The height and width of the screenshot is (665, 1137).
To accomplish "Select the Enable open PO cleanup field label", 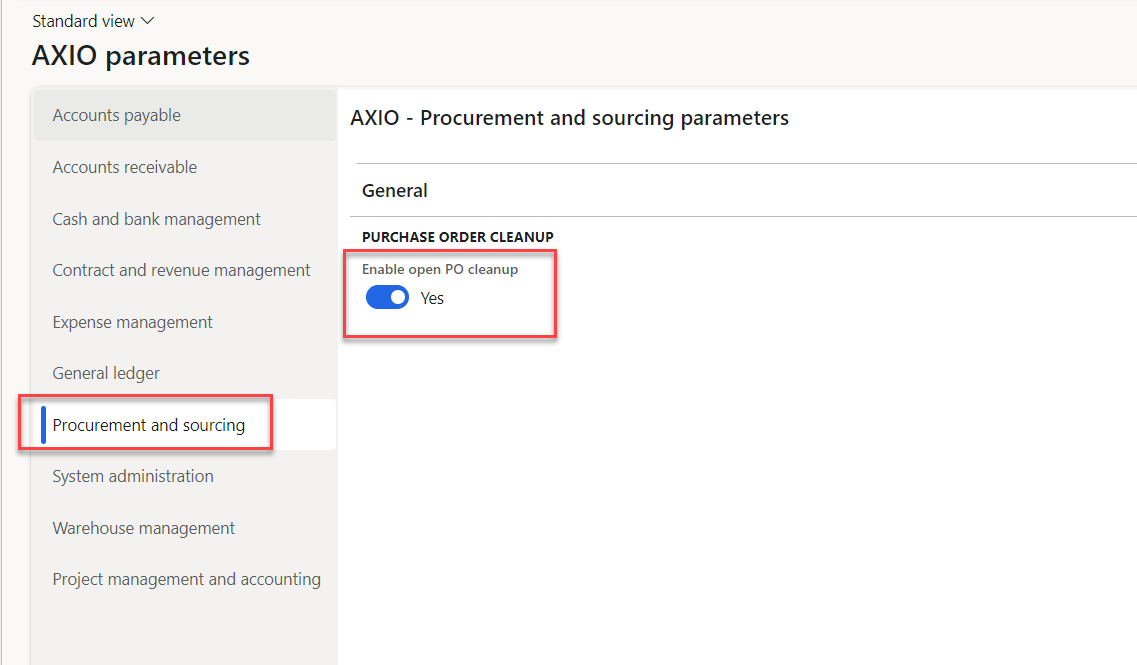I will pyautogui.click(x=440, y=269).
